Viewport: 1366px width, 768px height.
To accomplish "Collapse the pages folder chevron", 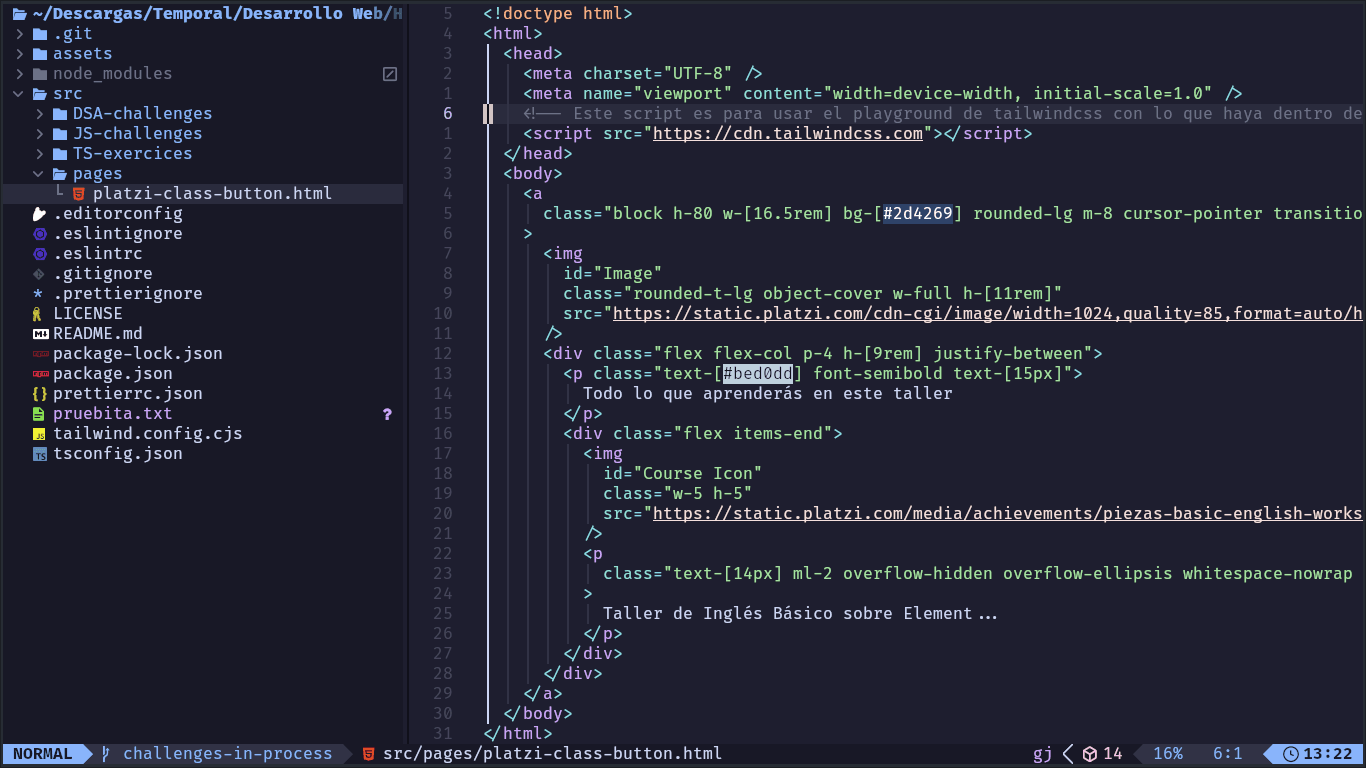I will pos(39,174).
